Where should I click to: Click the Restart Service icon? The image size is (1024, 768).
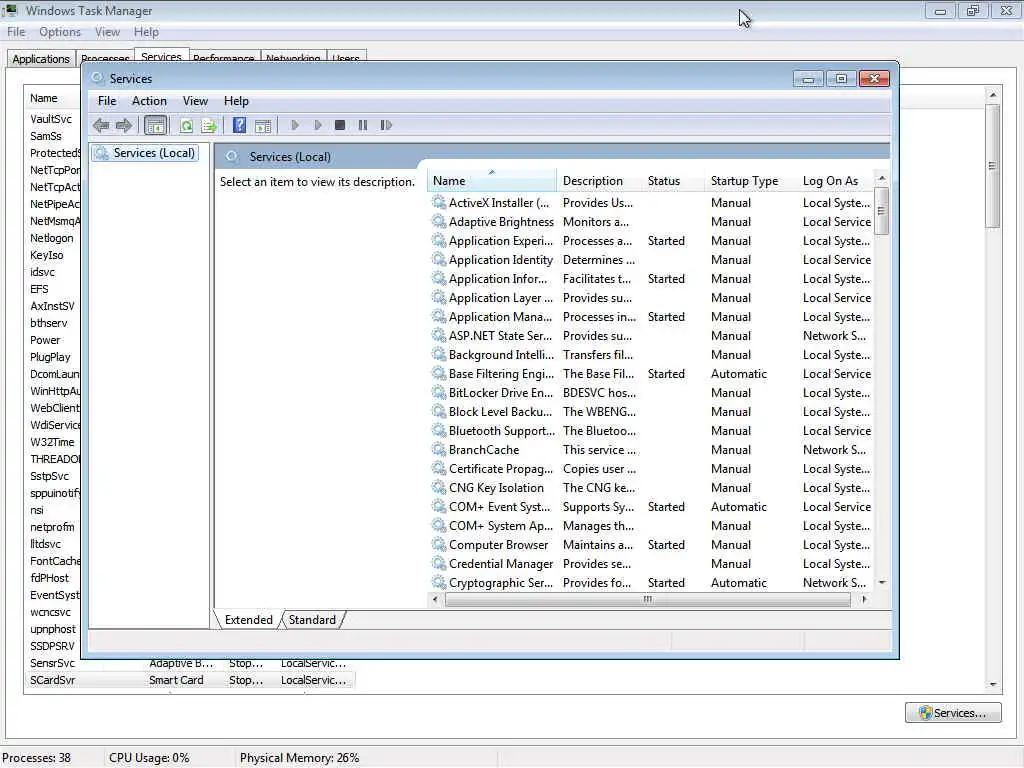[x=386, y=125]
